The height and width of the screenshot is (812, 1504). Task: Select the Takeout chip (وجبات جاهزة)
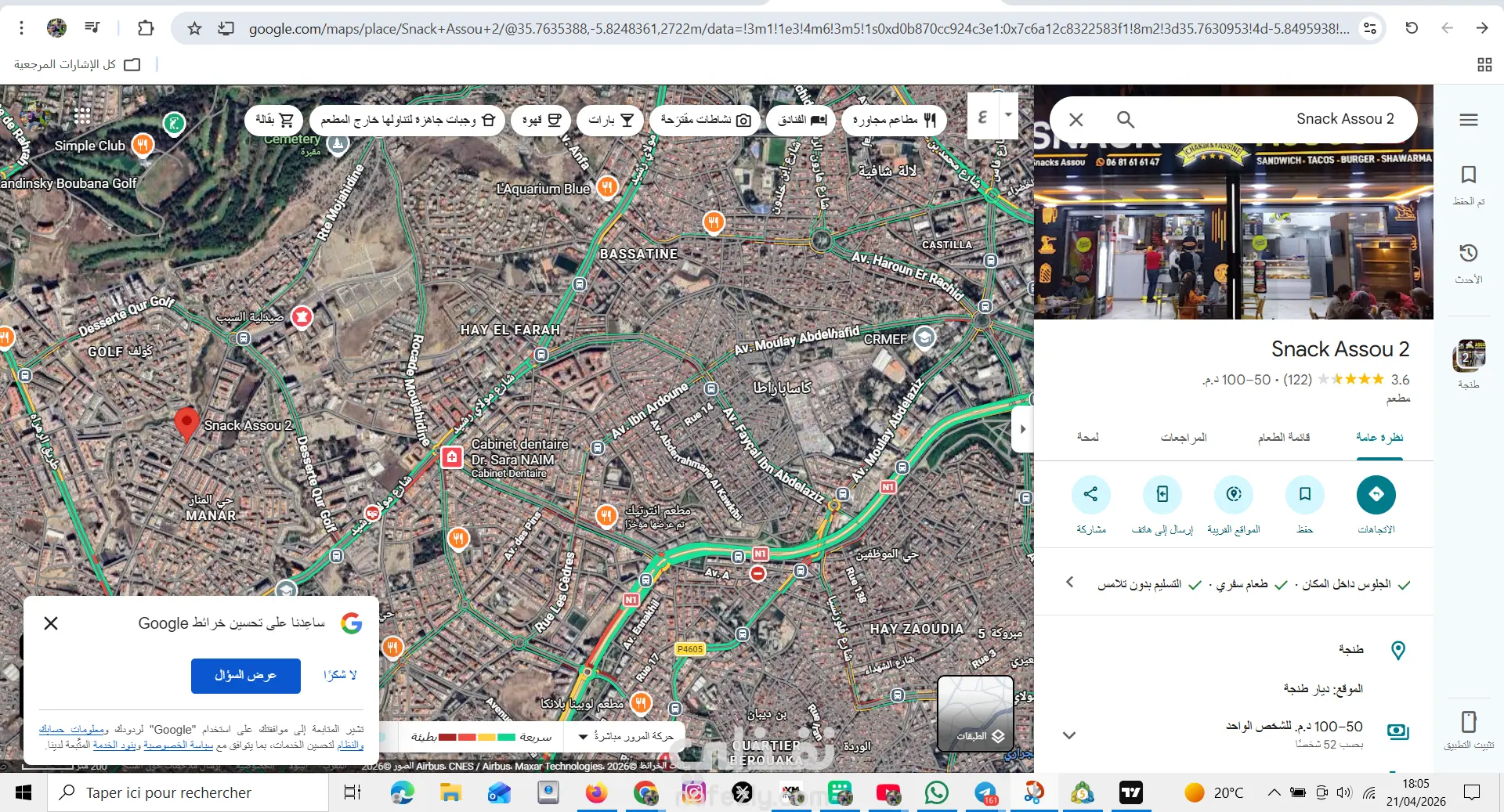407,120
